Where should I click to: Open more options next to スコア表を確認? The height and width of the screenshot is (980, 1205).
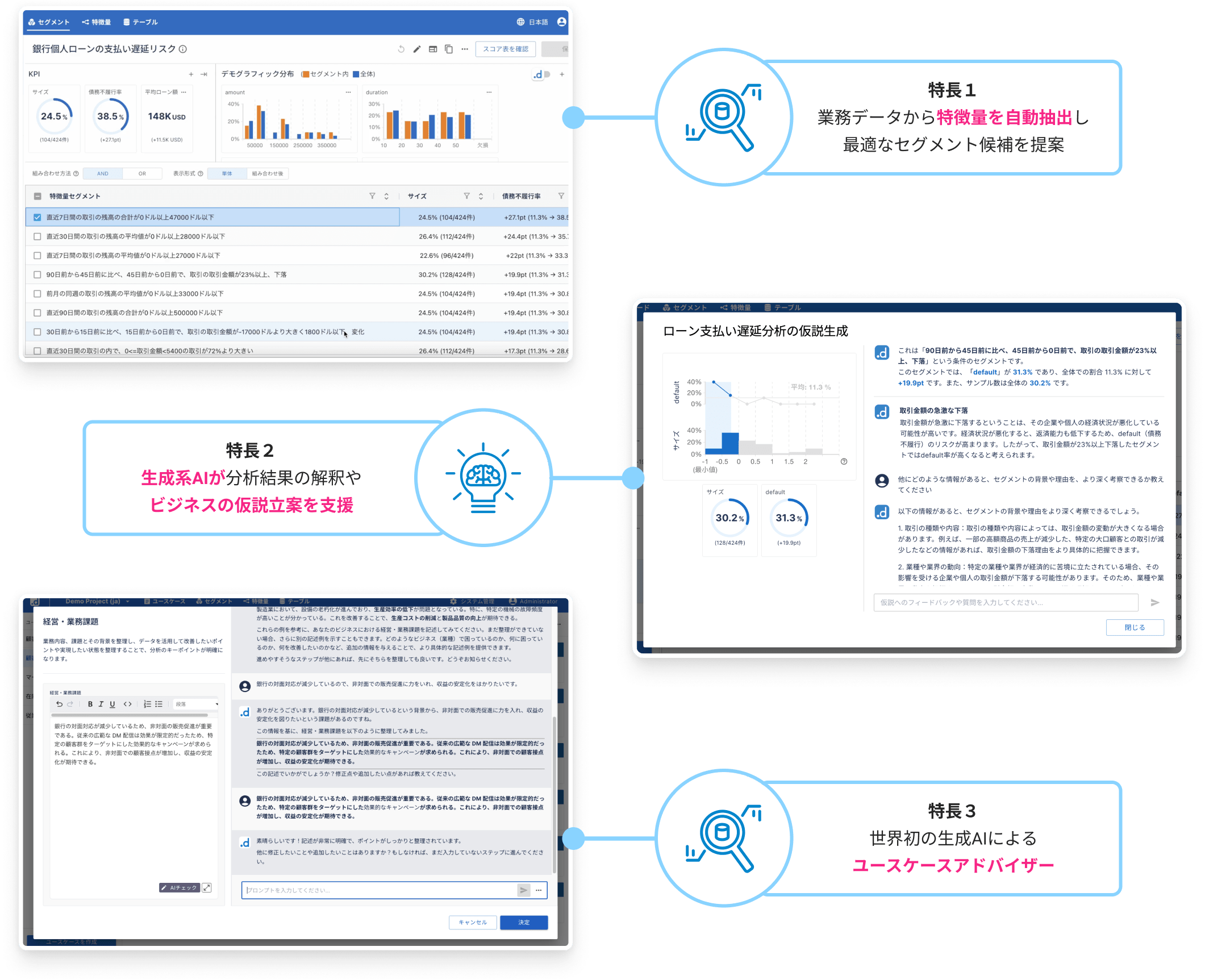(x=465, y=49)
